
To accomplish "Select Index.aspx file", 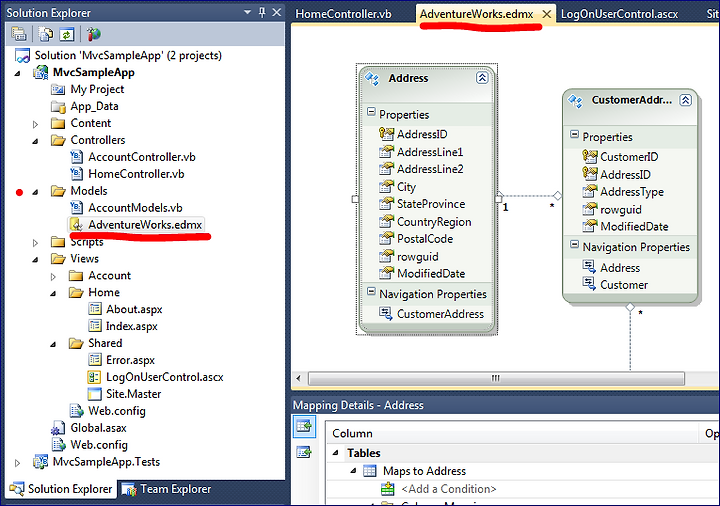I will (x=132, y=326).
